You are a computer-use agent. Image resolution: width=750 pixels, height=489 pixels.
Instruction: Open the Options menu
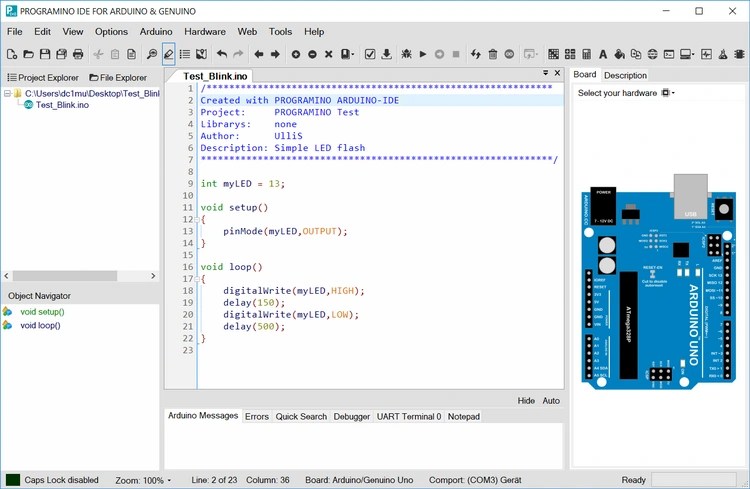tap(111, 32)
